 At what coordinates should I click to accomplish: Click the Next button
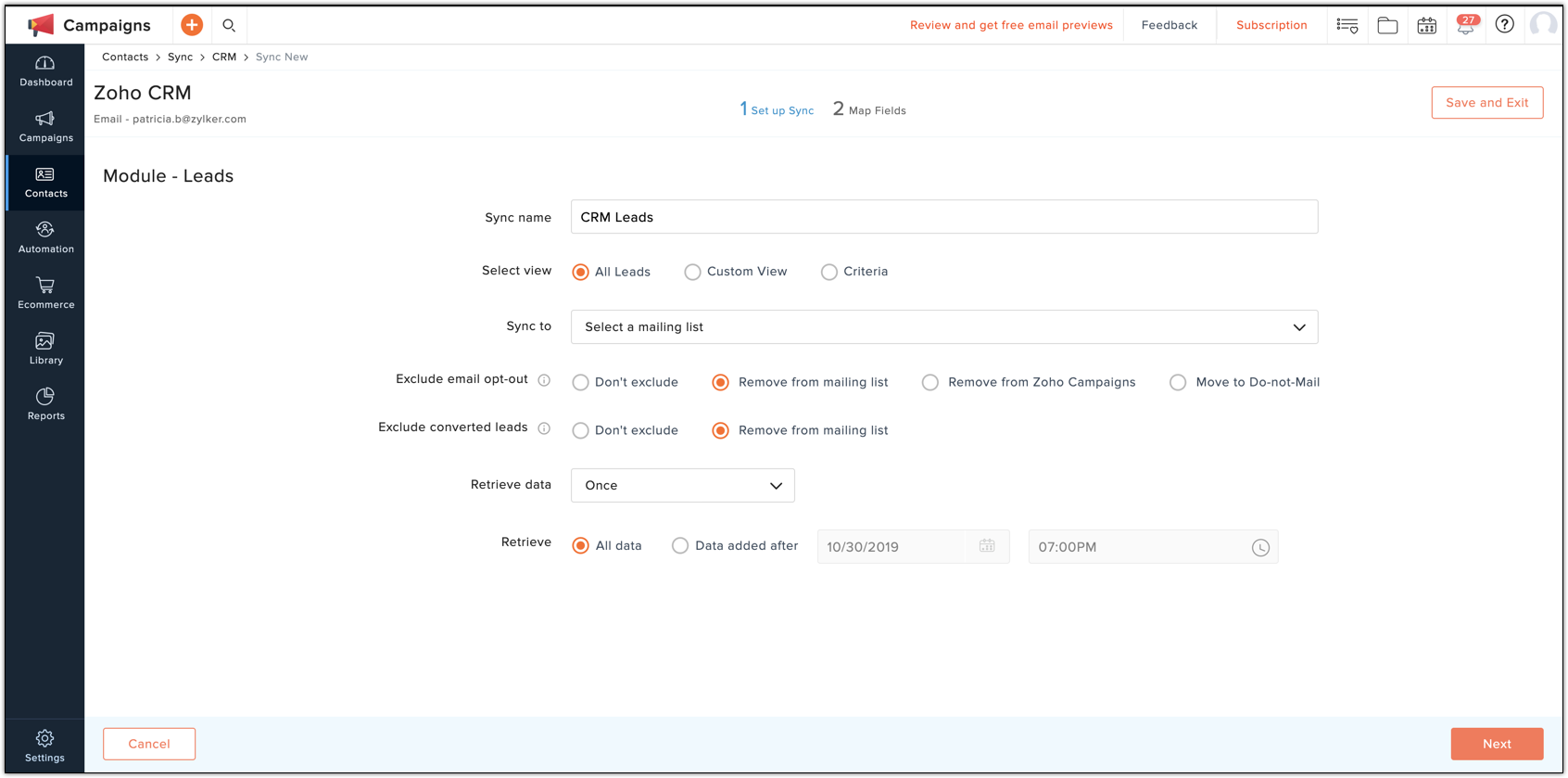[1497, 744]
